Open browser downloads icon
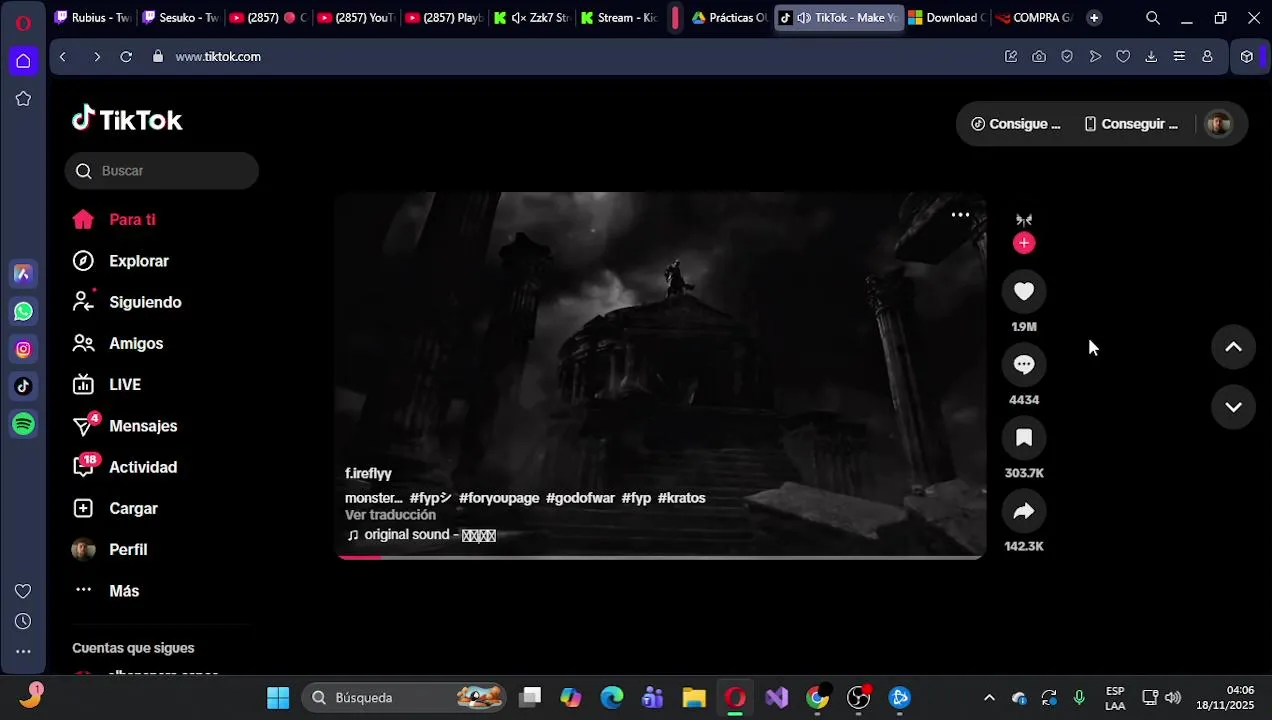 tap(1151, 57)
